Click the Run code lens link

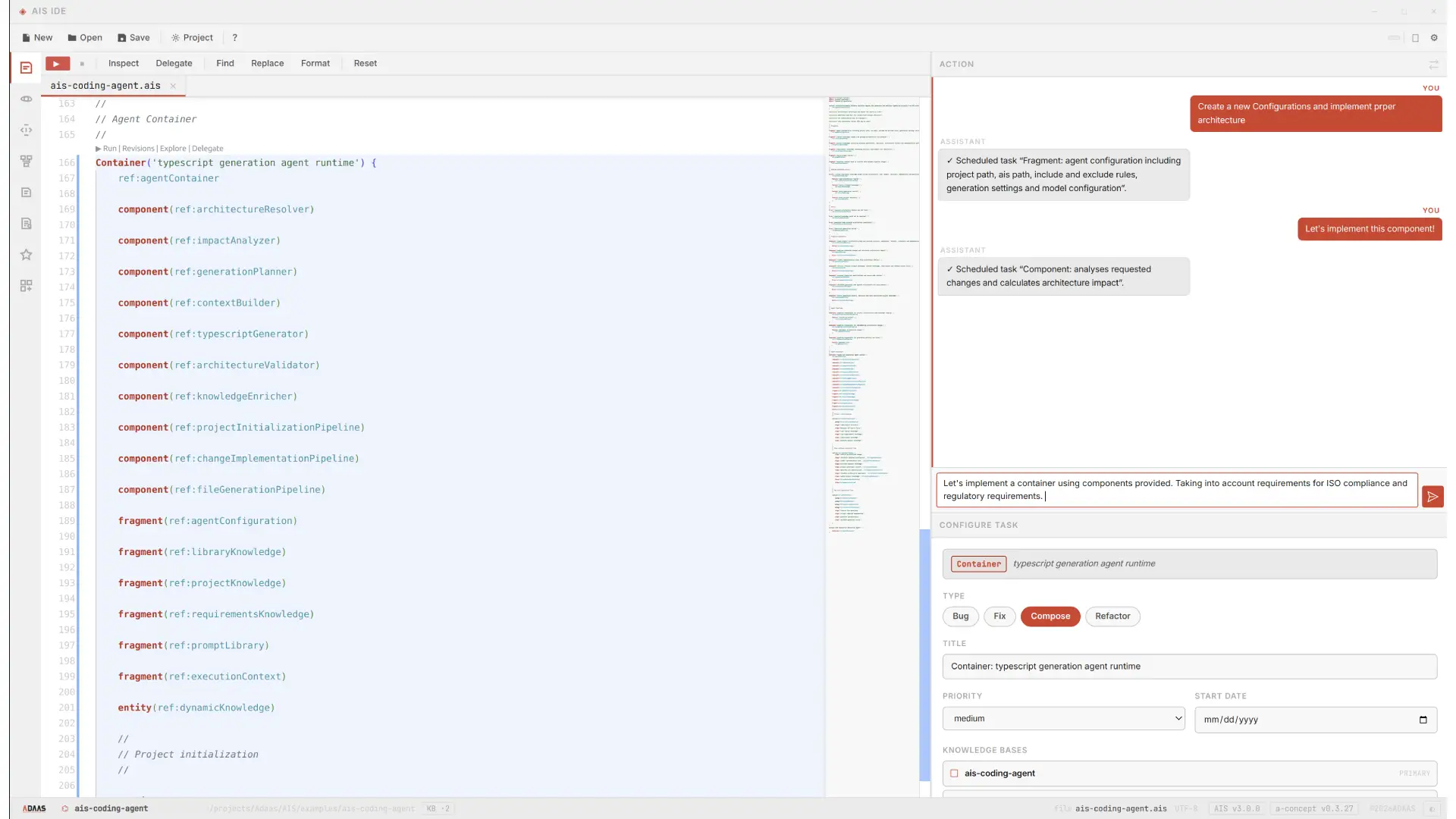(106, 149)
